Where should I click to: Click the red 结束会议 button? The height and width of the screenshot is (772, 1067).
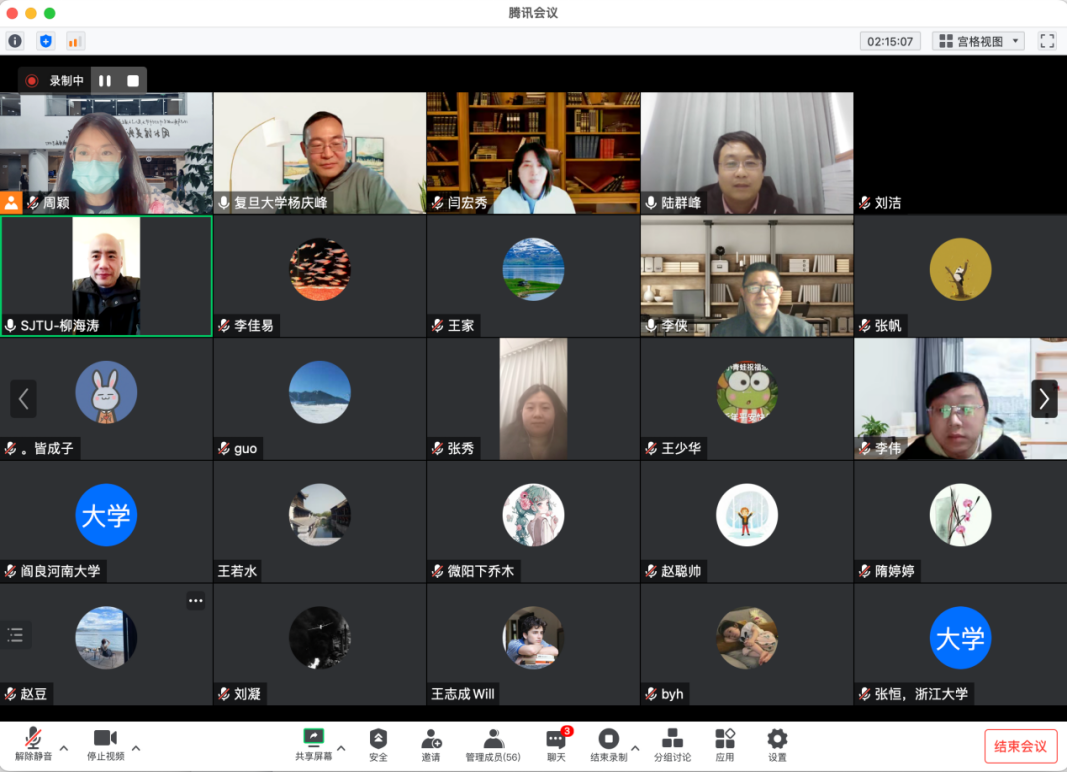pos(1021,746)
